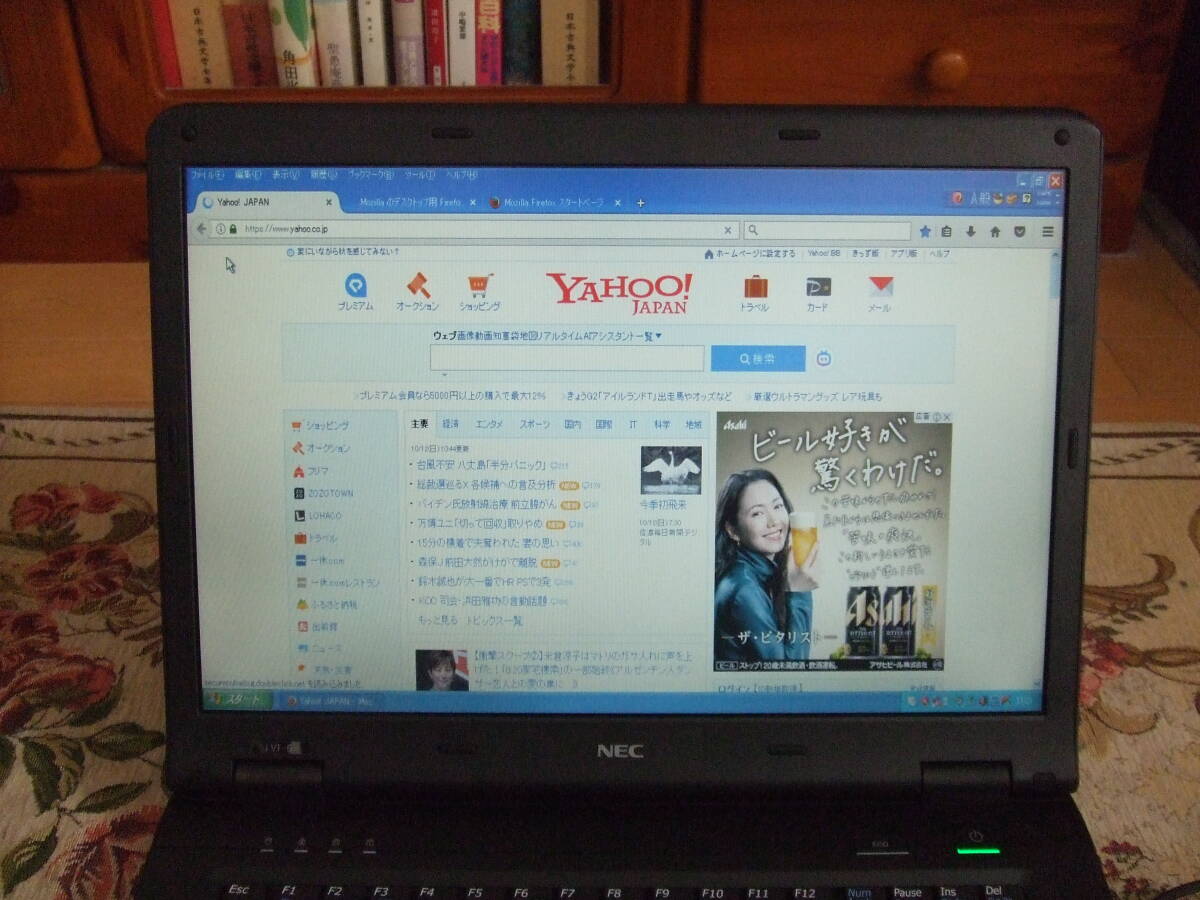
Task: Open a new tab with plus icon
Action: click(x=641, y=203)
